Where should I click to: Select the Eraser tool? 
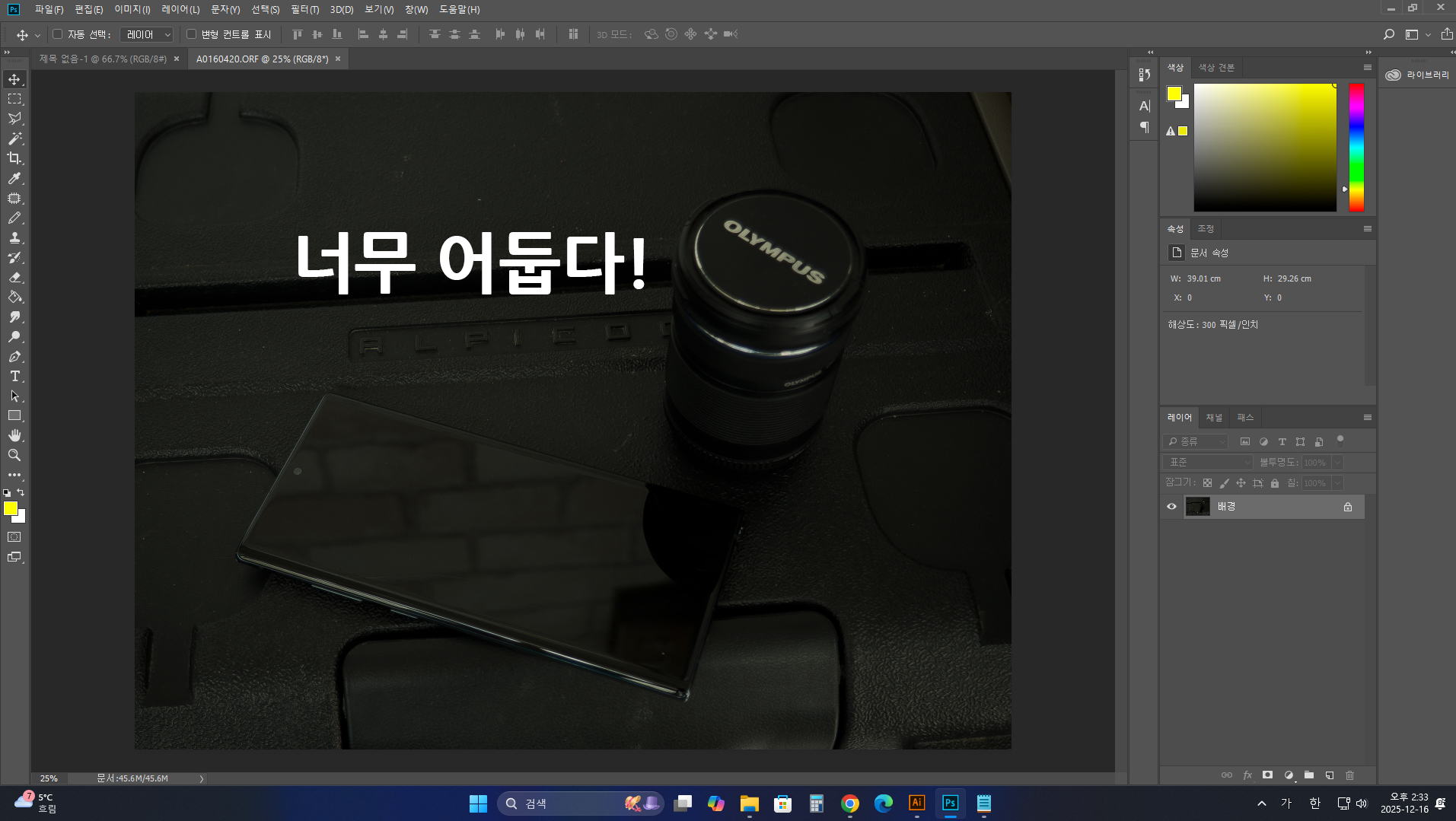tap(14, 277)
